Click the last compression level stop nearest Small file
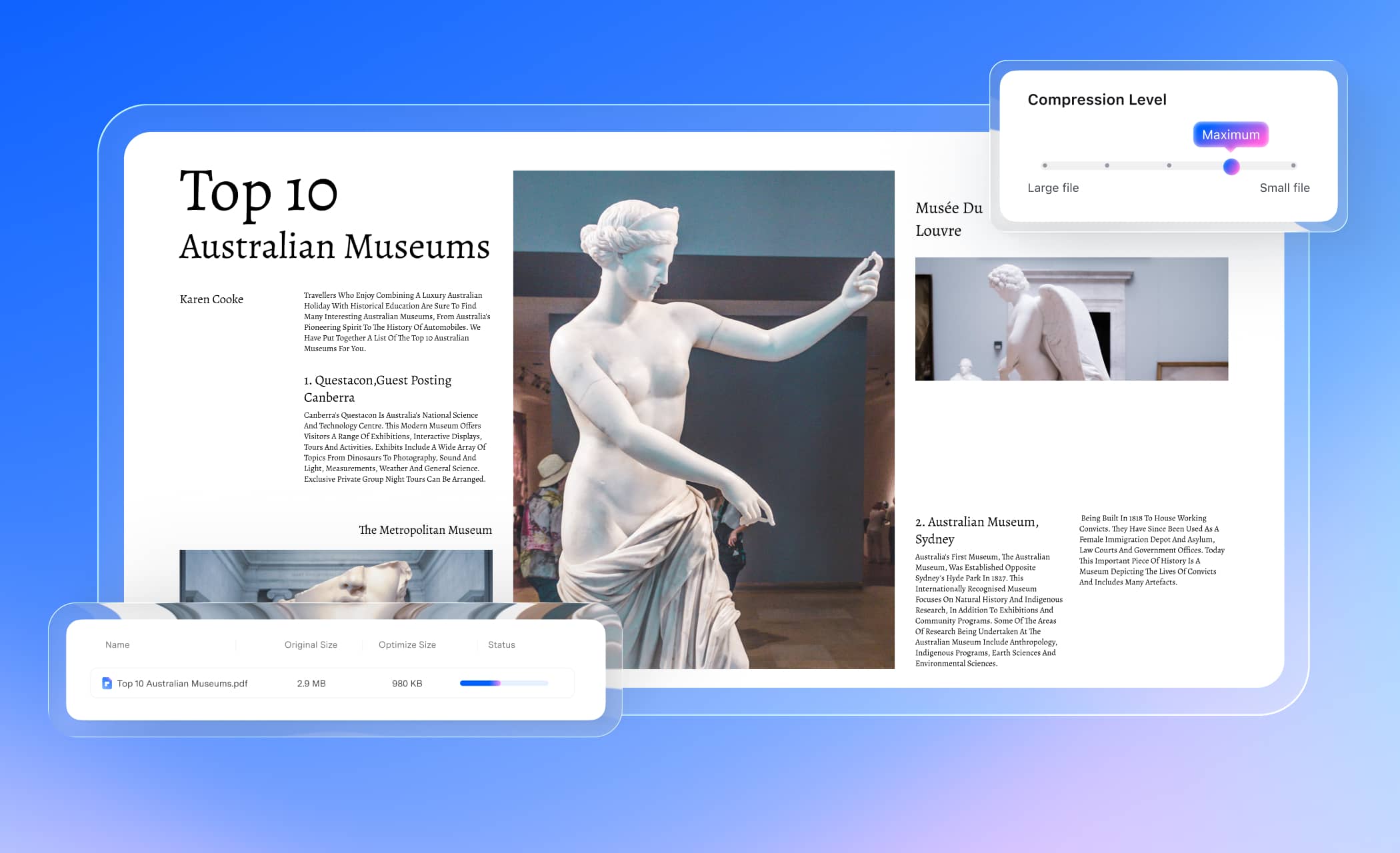This screenshot has width=1400, height=853. pyautogui.click(x=1293, y=165)
